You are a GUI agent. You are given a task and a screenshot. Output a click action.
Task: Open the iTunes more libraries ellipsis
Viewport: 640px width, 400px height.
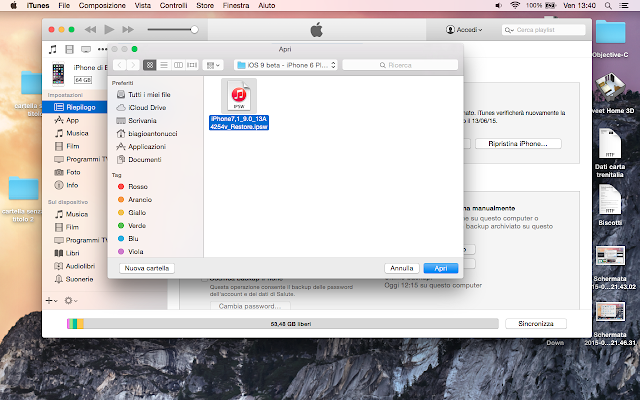(x=102, y=49)
